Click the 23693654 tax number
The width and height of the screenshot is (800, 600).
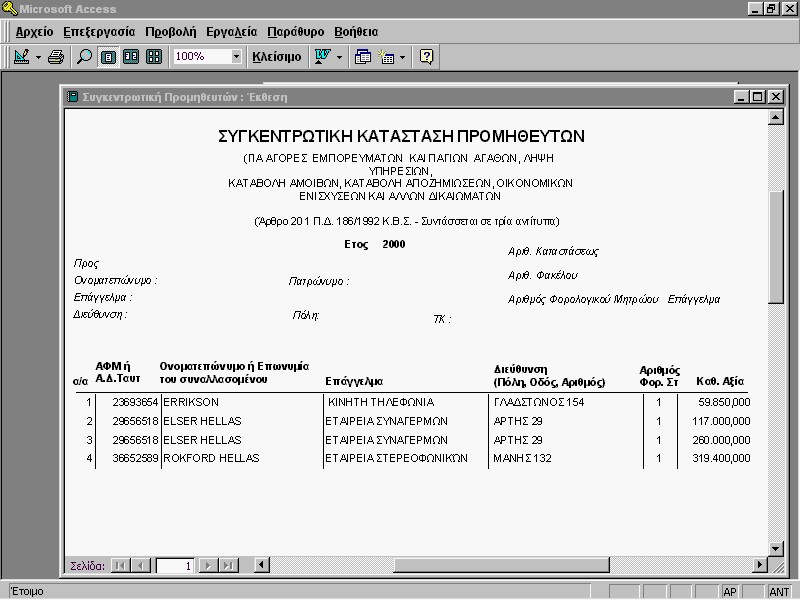point(135,402)
